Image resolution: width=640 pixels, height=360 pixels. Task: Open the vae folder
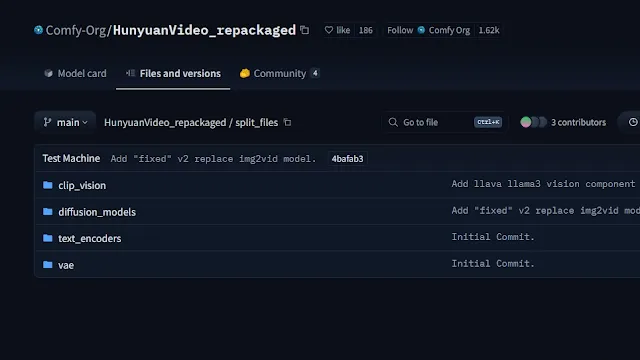point(66,265)
